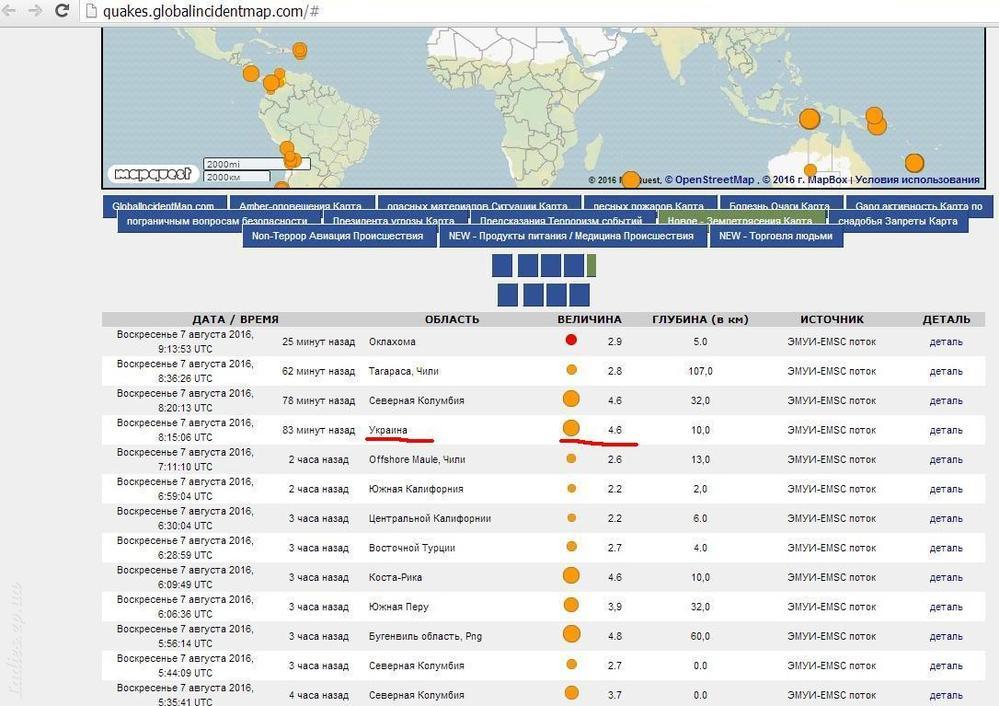
Task: Click the orange quake marker south of Africa
Action: [630, 180]
